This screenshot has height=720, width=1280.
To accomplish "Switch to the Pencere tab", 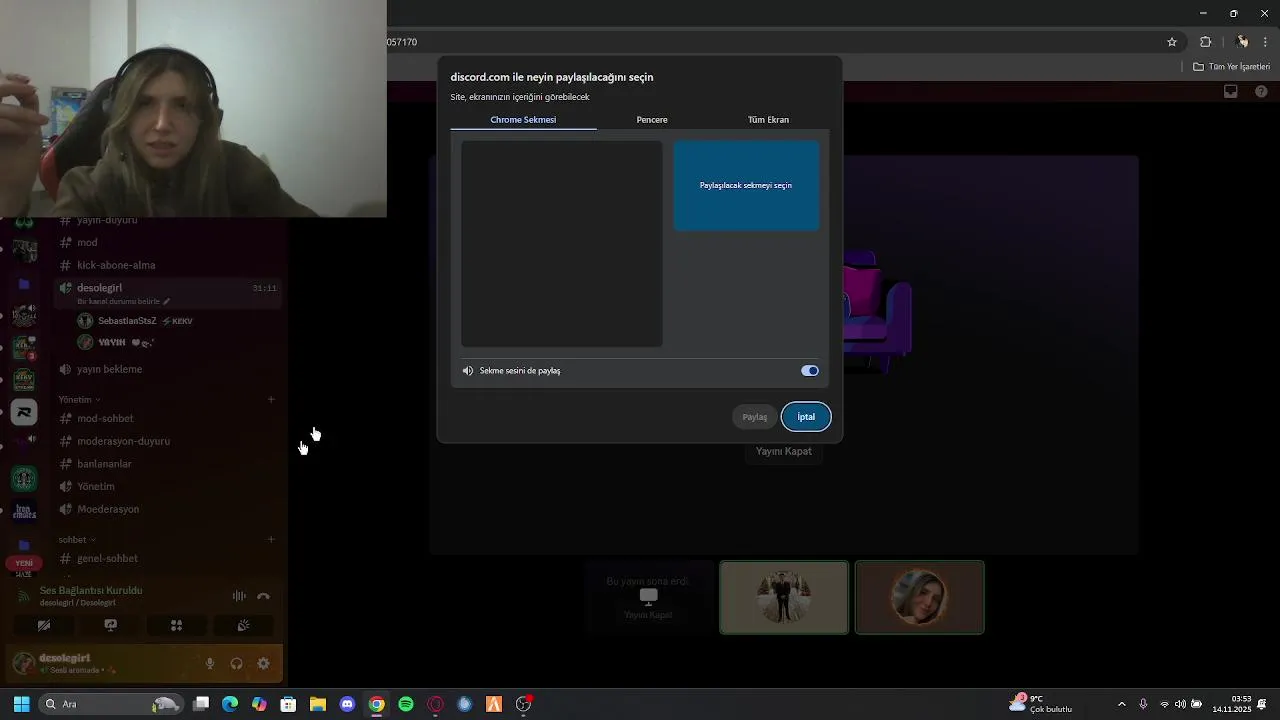I will [652, 120].
